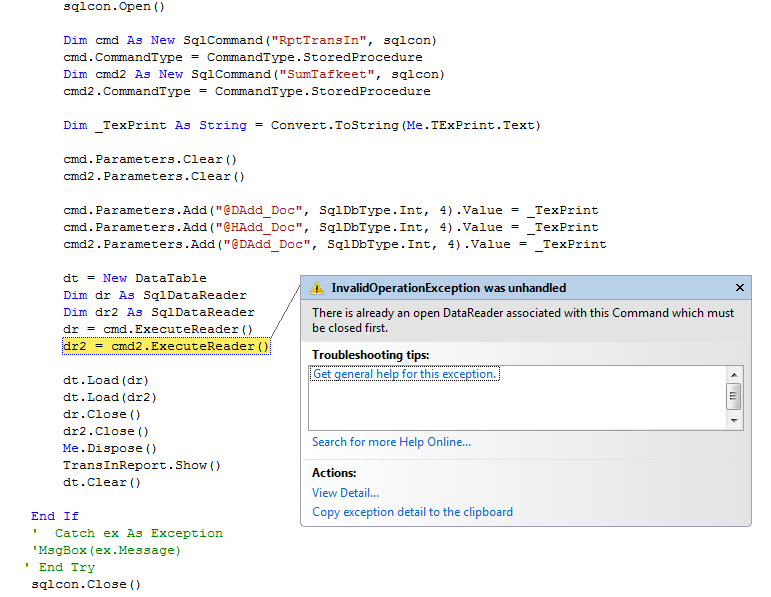Place cursor on dt.Load(dr2) line

(x=110, y=397)
